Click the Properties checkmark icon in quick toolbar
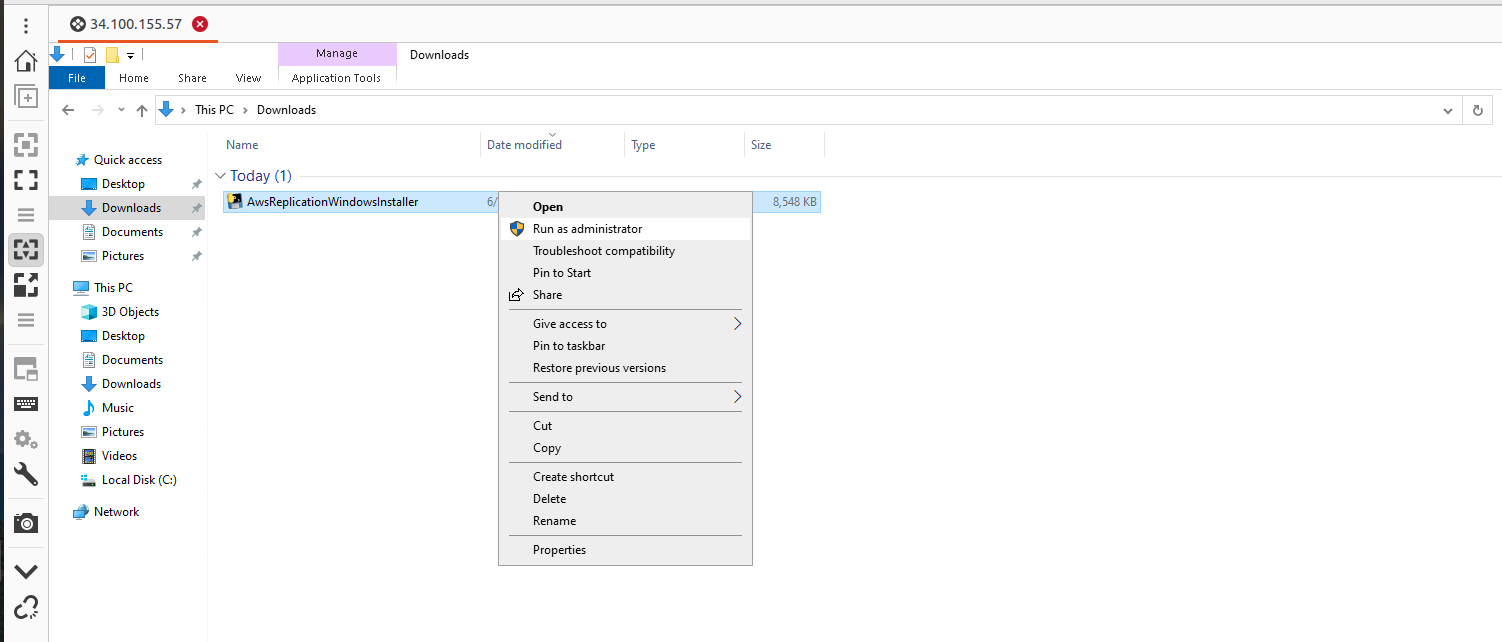Viewport: 1502px width, 642px height. [x=90, y=55]
